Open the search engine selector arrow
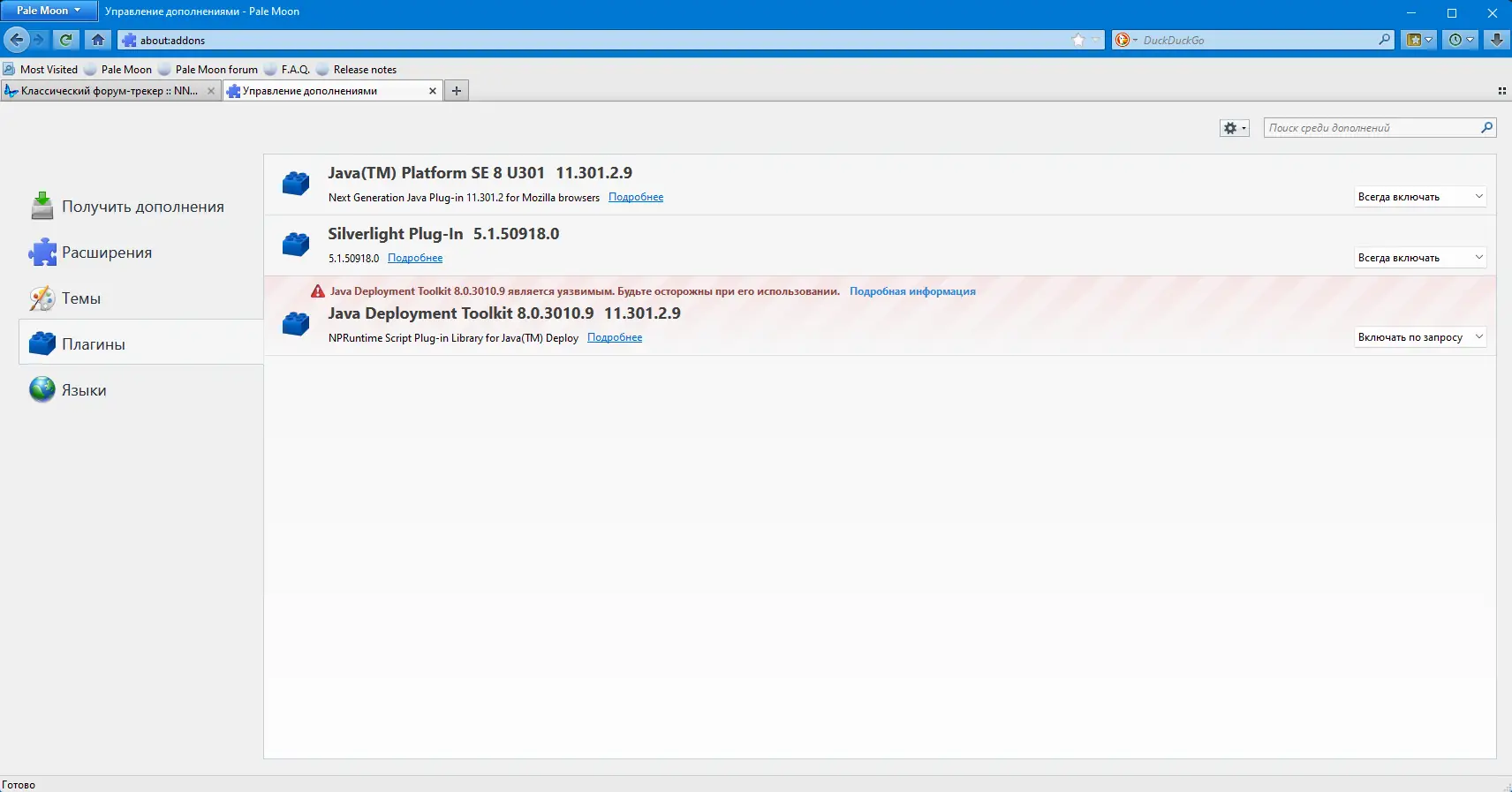Viewport: 1512px width, 792px height. [1135, 40]
